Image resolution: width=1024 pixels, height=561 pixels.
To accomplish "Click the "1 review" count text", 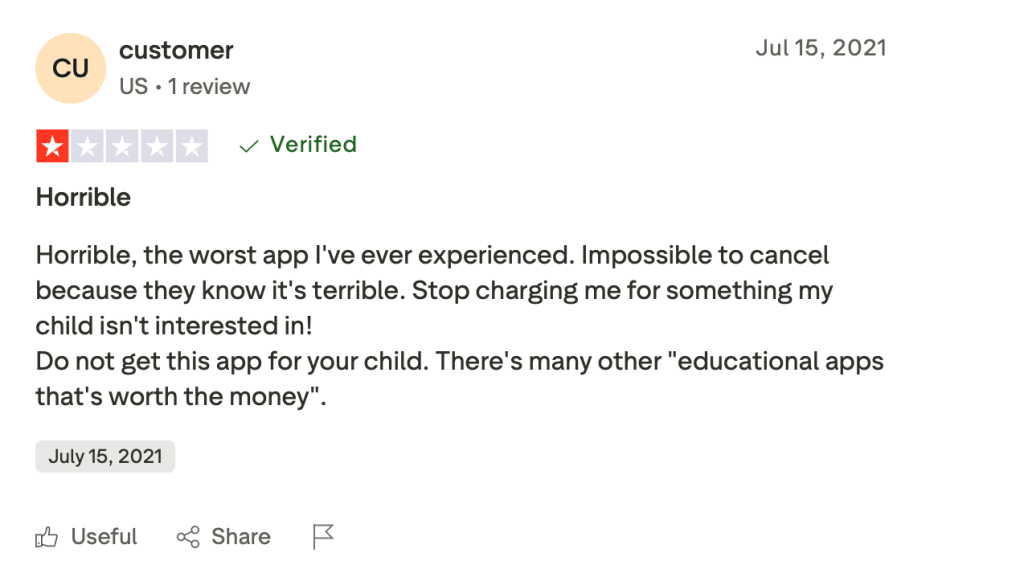I will tap(209, 86).
